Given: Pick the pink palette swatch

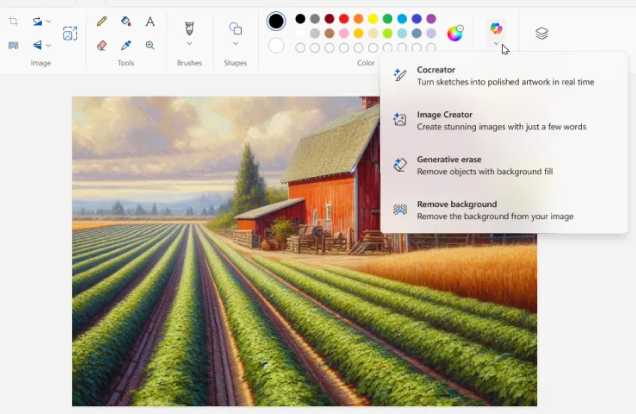Looking at the screenshot, I should coord(344,33).
